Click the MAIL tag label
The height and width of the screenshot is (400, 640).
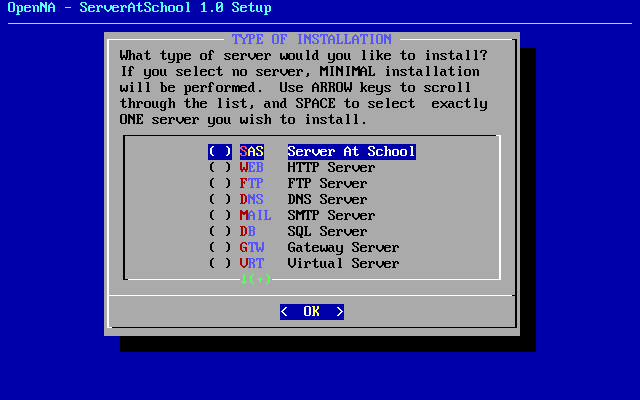[256, 216]
